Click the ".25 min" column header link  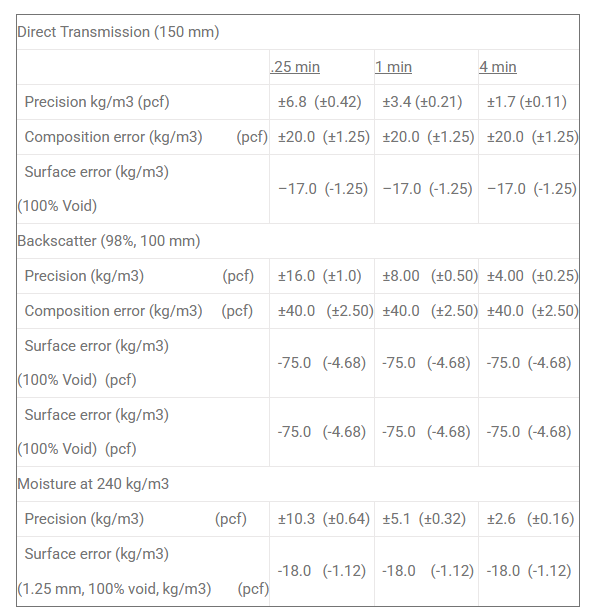click(295, 67)
